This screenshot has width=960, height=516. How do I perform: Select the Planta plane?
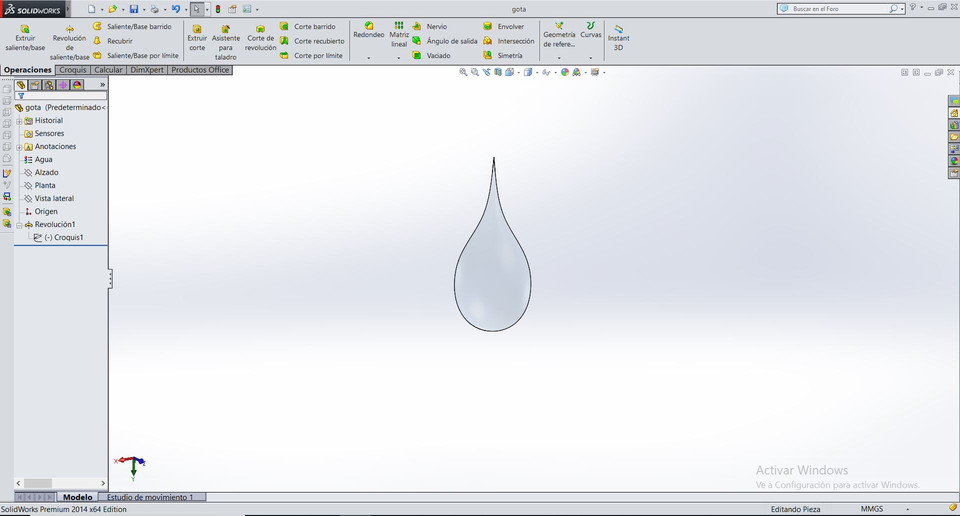40,185
